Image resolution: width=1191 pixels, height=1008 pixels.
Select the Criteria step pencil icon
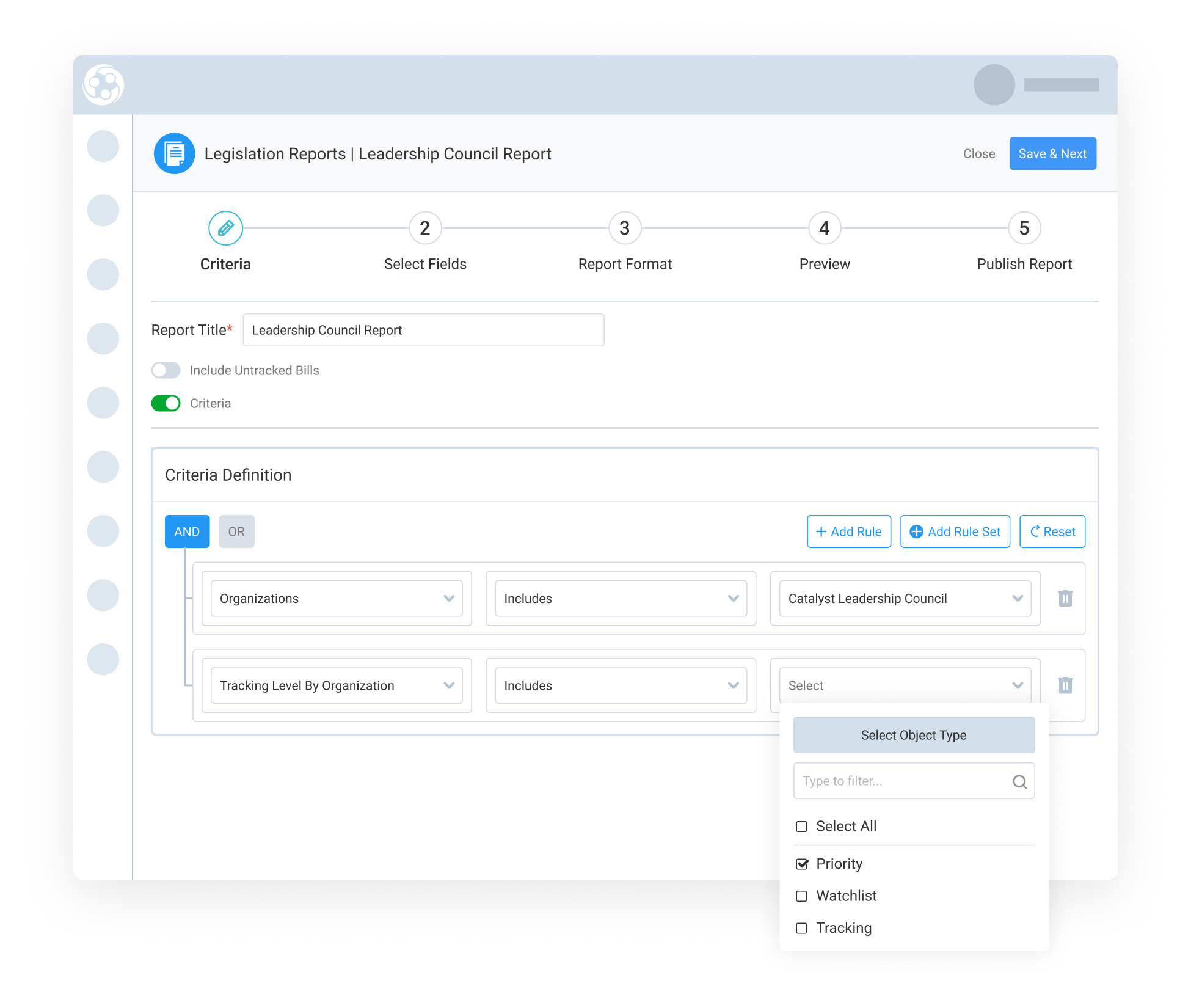[225, 228]
